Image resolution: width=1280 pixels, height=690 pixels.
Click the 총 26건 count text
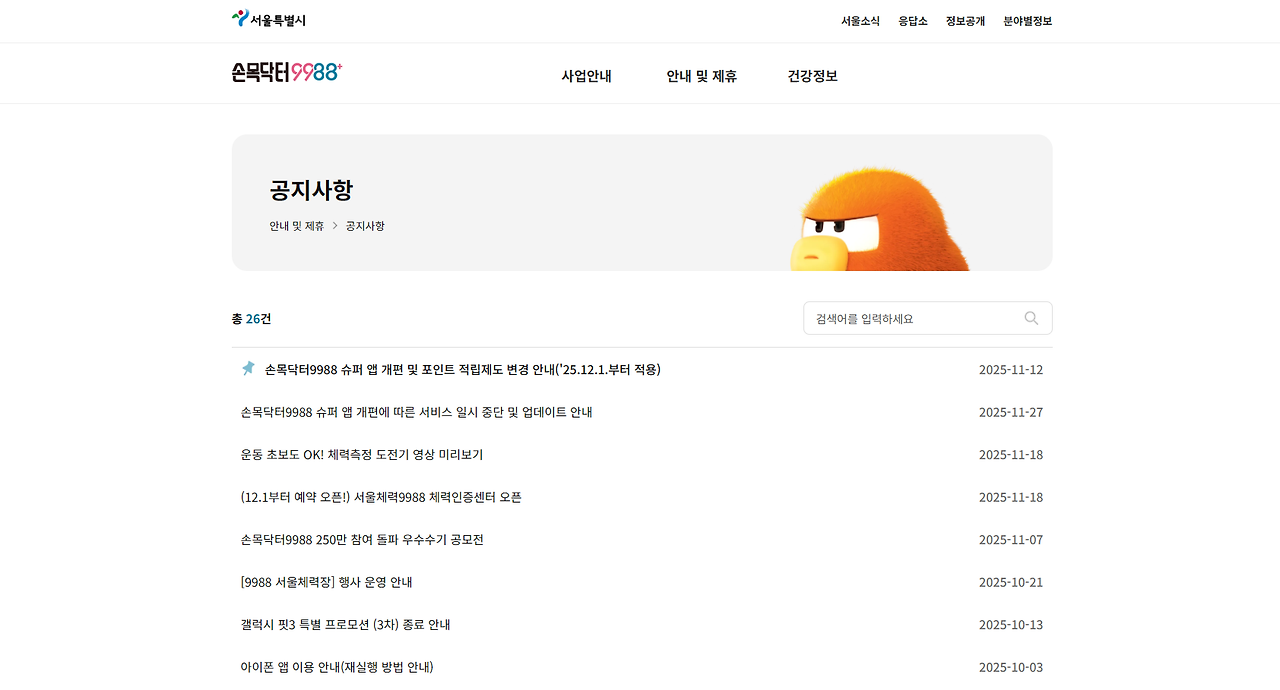[x=251, y=319]
